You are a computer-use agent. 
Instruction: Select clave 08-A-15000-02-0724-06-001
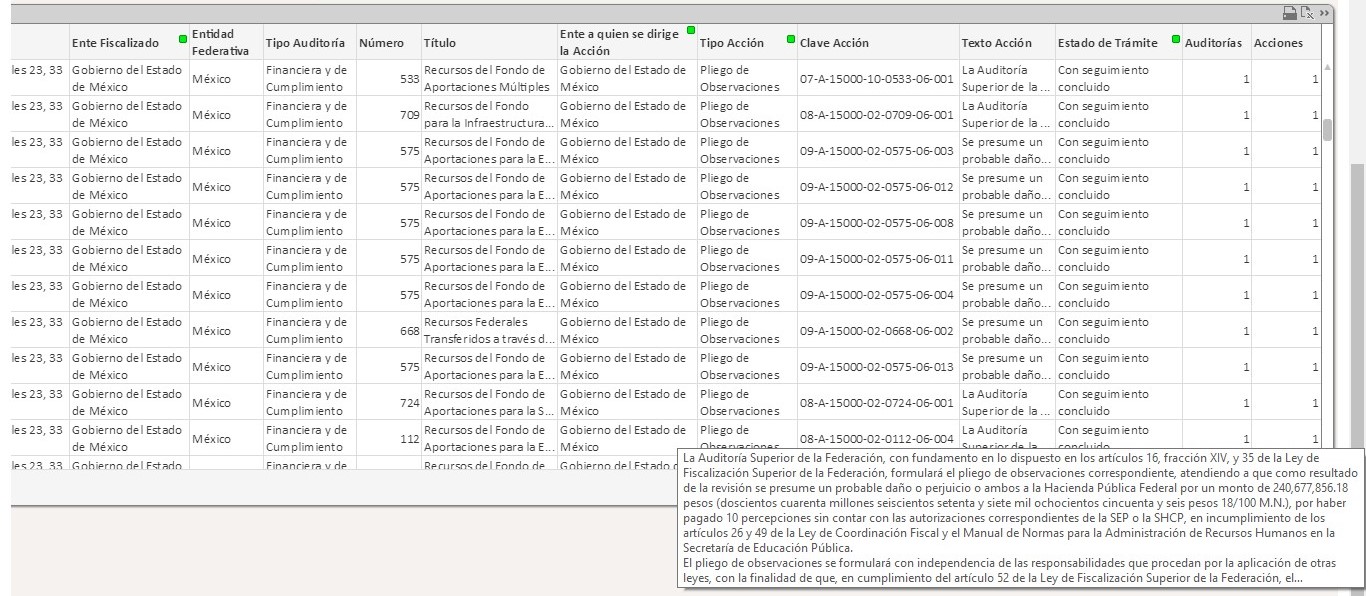pyautogui.click(x=877, y=402)
